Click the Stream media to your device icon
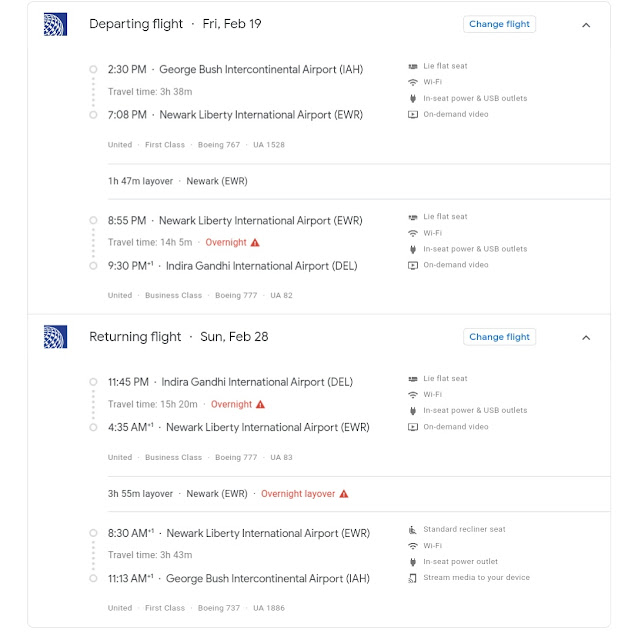The width and height of the screenshot is (635, 640). pyautogui.click(x=412, y=578)
